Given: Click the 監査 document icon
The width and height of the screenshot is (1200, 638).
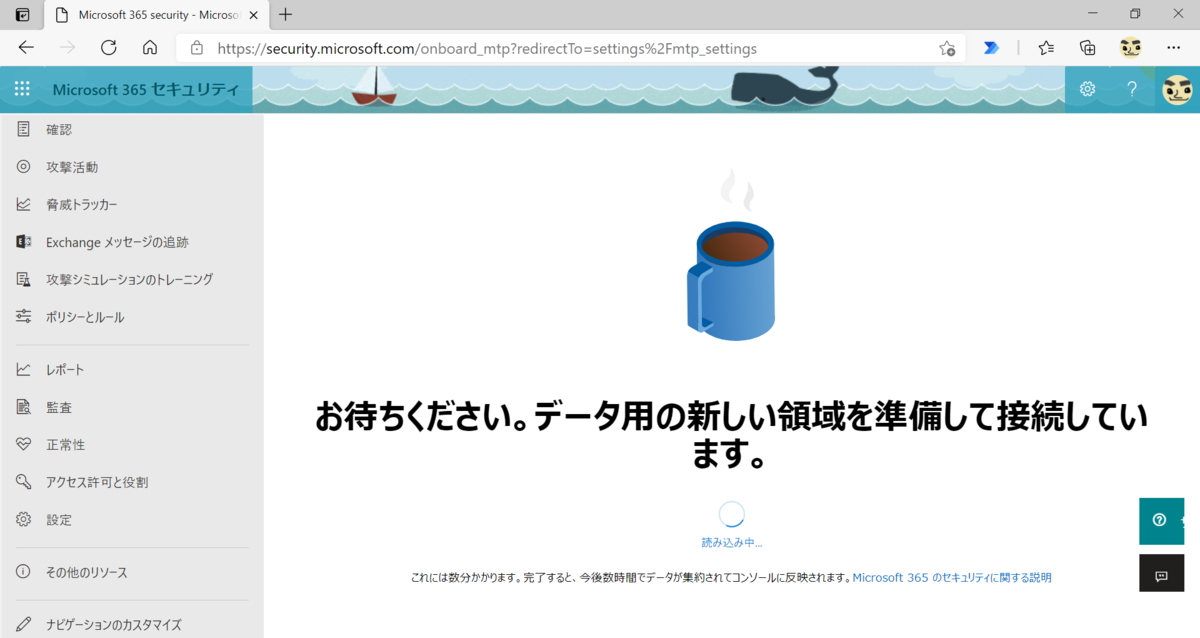Looking at the screenshot, I should [x=23, y=407].
